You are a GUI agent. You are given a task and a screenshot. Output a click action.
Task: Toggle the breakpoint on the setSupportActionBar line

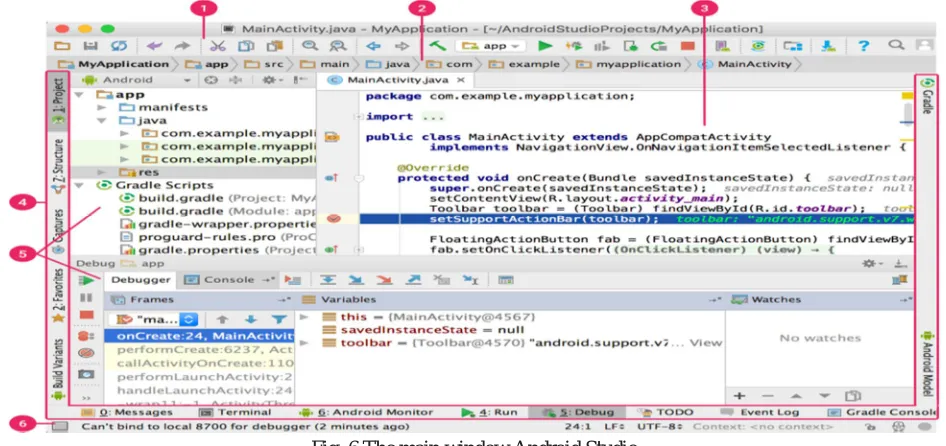click(x=333, y=218)
